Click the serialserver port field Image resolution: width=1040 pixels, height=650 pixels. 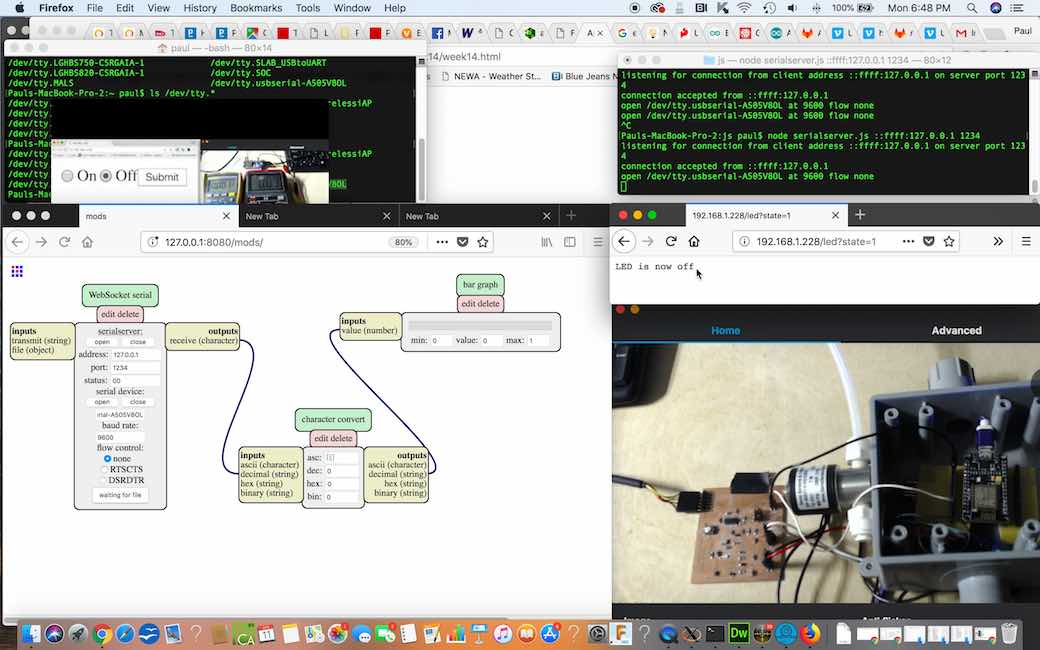(x=135, y=367)
